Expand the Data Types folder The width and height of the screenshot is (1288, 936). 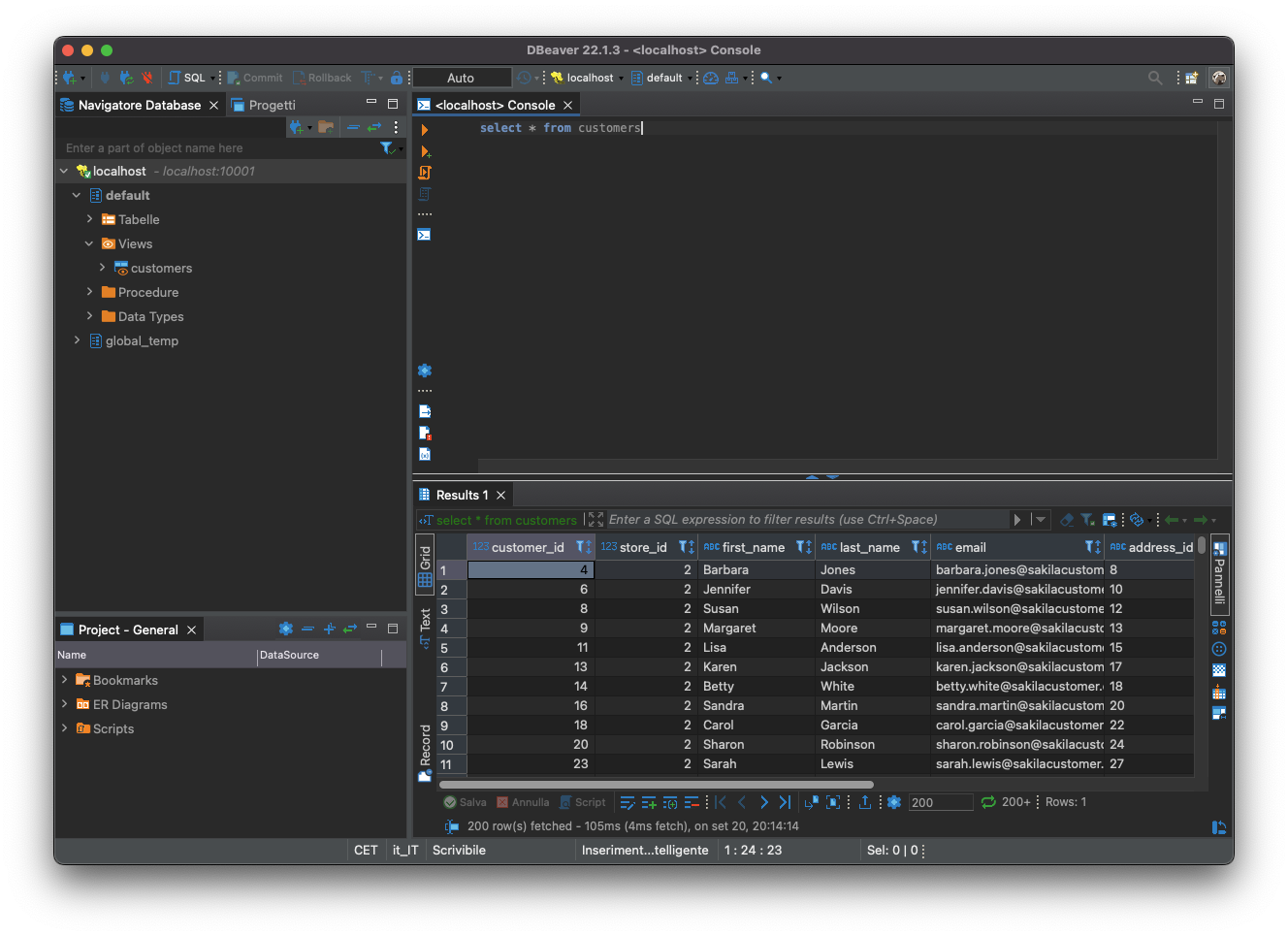(x=89, y=316)
